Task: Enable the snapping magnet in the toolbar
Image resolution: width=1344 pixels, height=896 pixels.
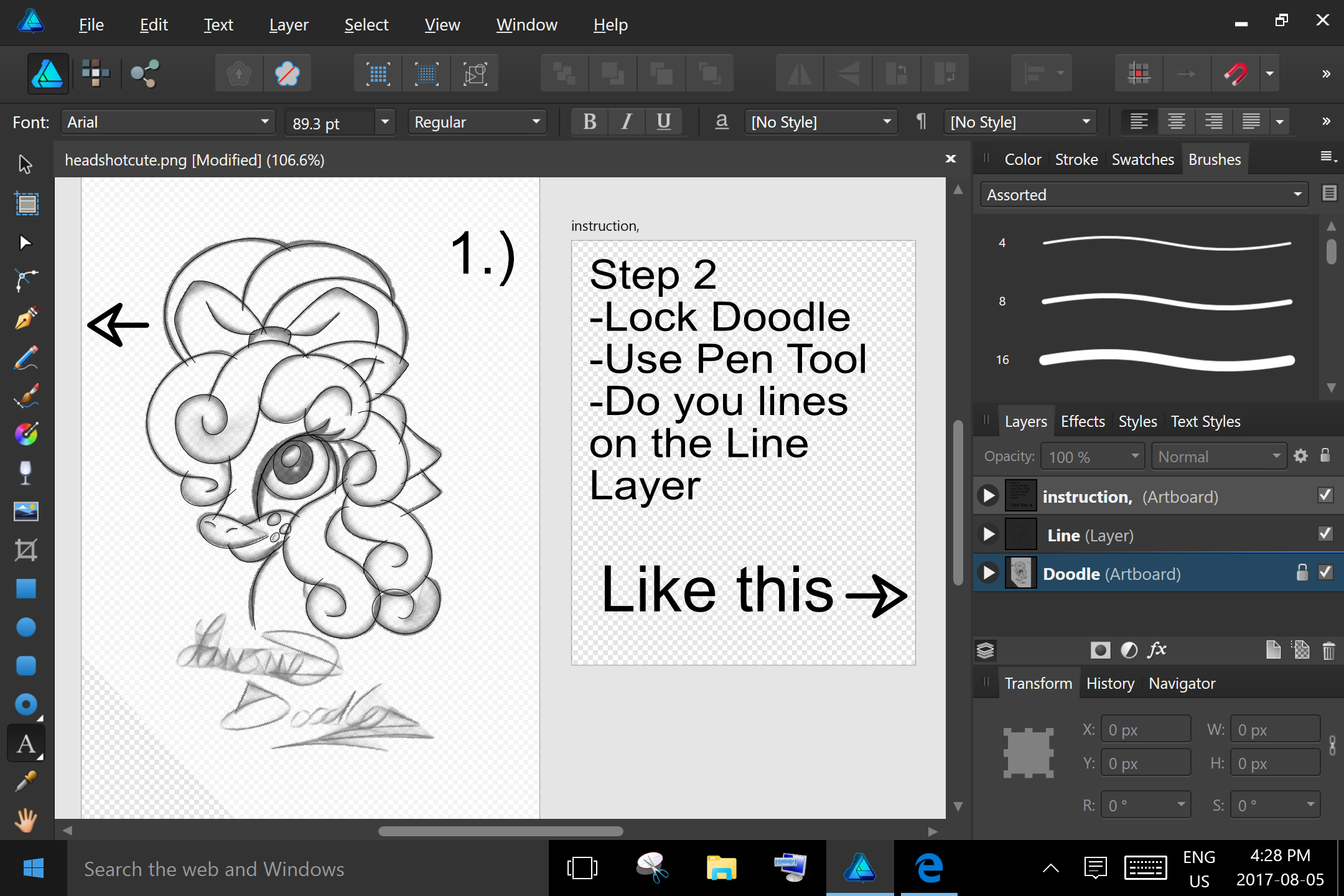Action: tap(1236, 73)
